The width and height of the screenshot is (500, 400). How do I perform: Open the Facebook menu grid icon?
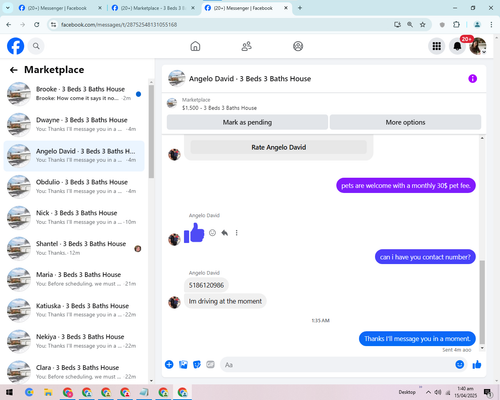click(437, 46)
